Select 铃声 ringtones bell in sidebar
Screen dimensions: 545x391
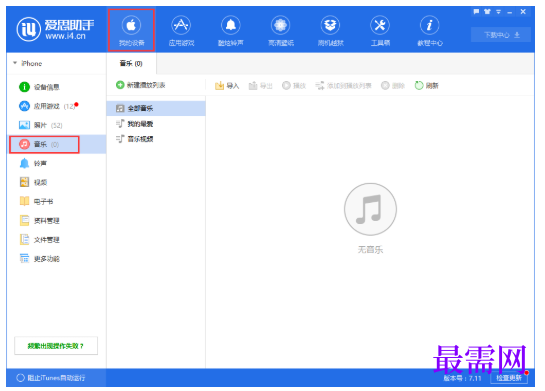pyautogui.click(x=56, y=163)
